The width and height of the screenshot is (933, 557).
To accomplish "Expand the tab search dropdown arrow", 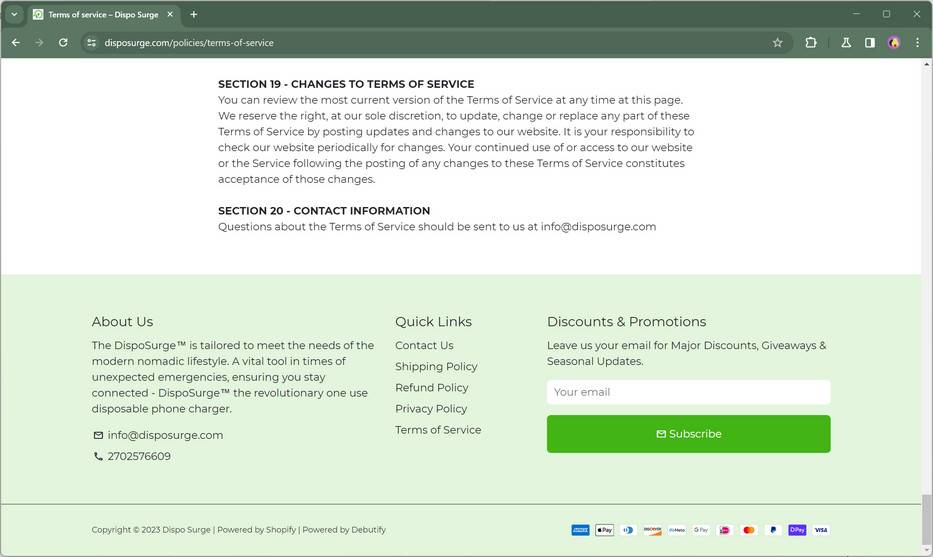I will pyautogui.click(x=14, y=14).
